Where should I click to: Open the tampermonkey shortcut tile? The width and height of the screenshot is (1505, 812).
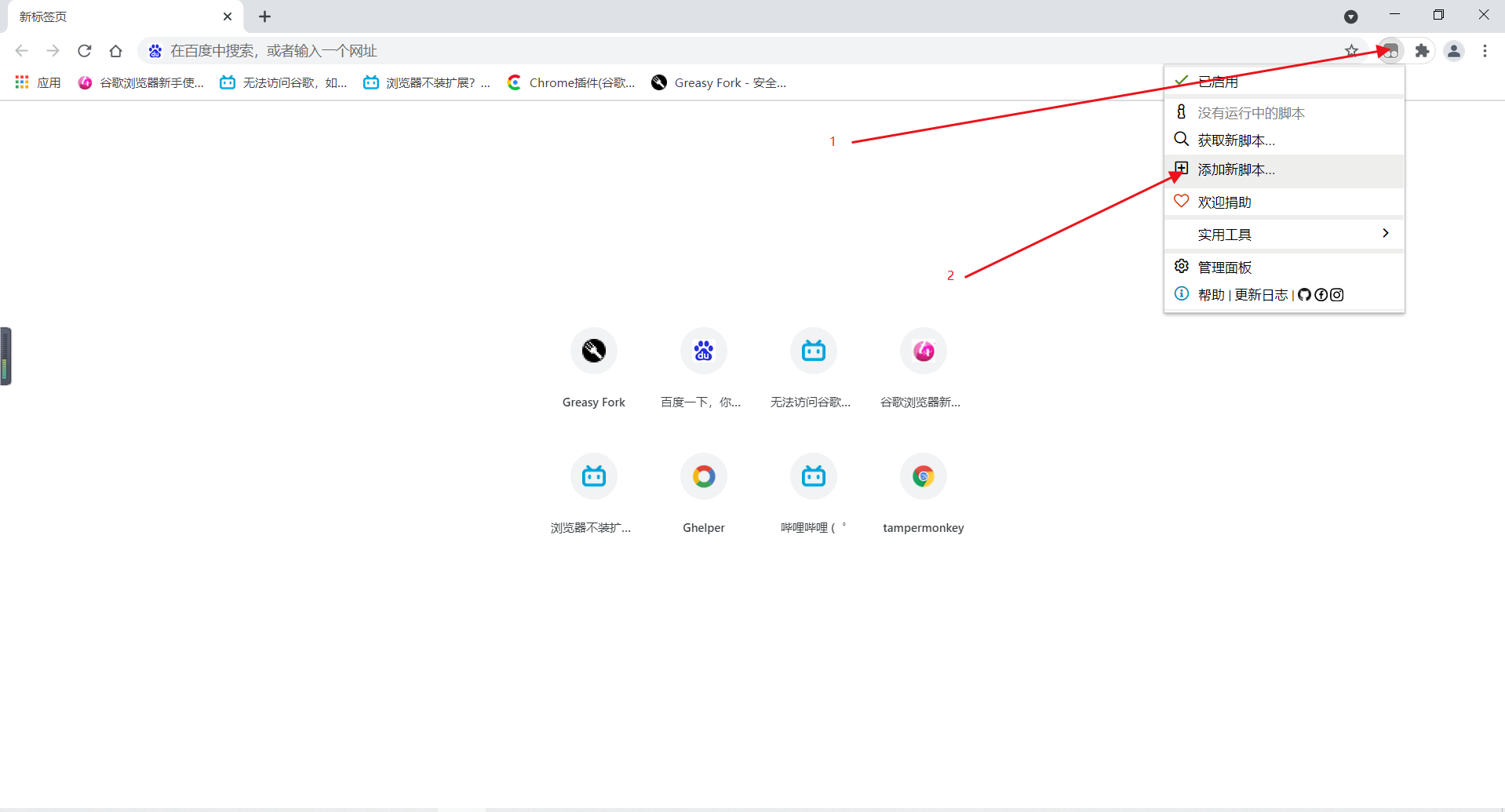click(x=924, y=493)
